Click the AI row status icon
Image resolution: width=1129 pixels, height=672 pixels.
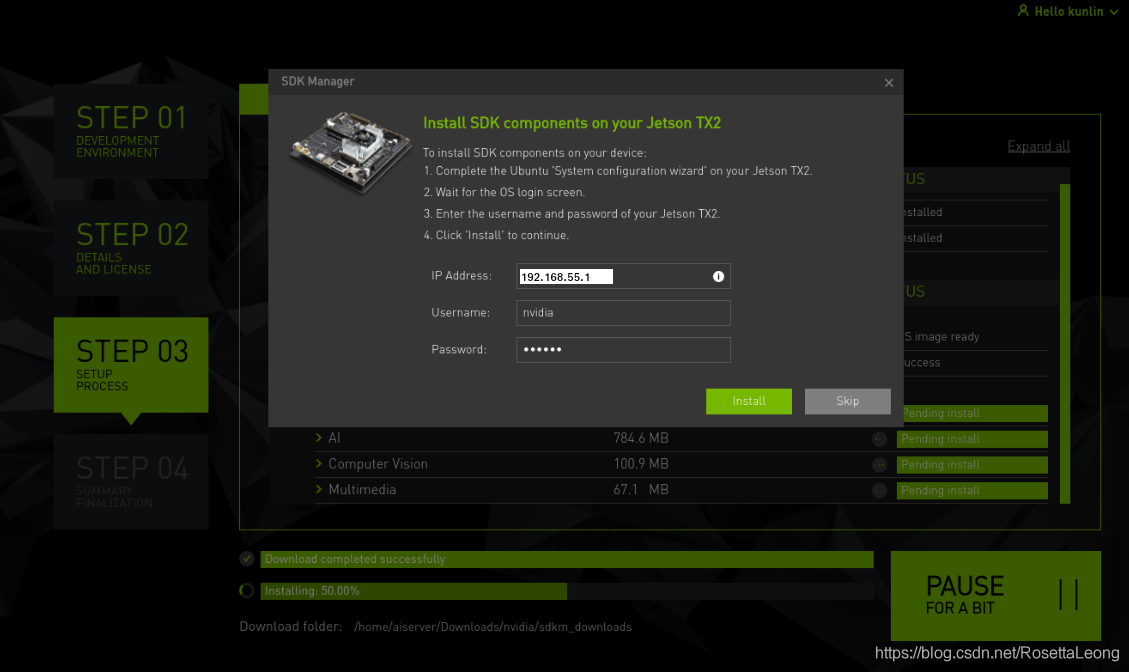[x=879, y=439]
